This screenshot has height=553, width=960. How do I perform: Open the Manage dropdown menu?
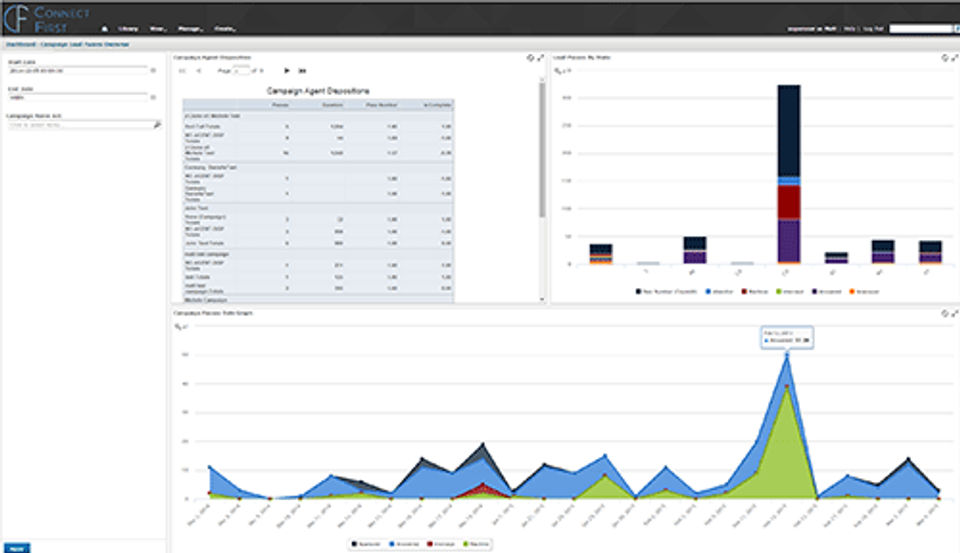(x=190, y=29)
